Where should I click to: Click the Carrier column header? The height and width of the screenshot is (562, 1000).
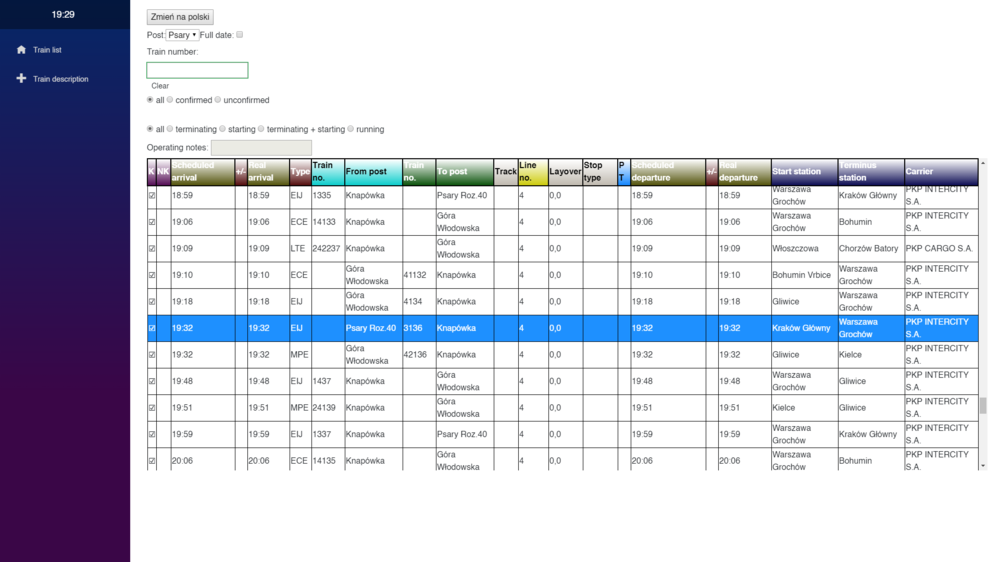coord(941,172)
